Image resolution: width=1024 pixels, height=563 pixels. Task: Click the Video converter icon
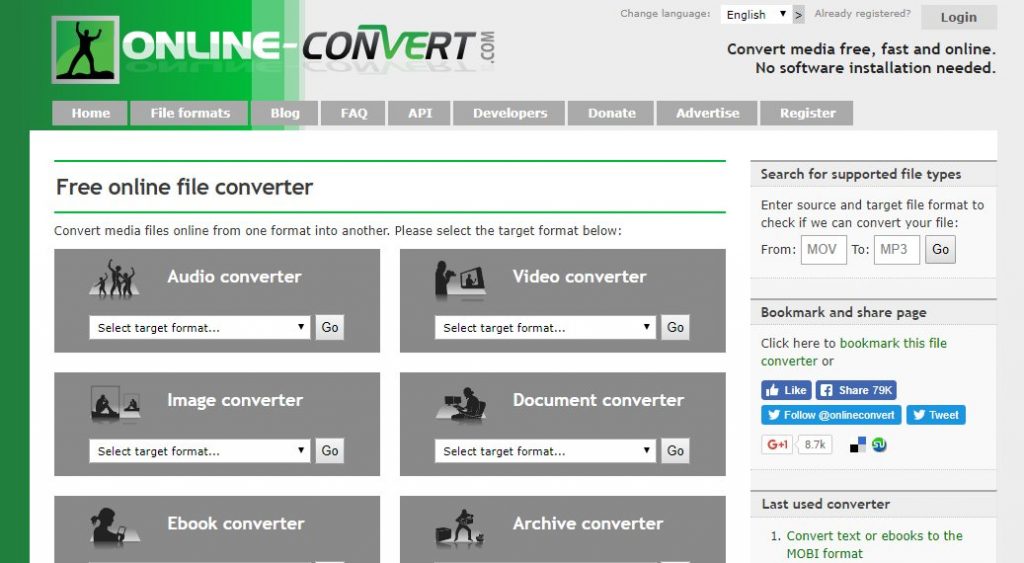459,279
